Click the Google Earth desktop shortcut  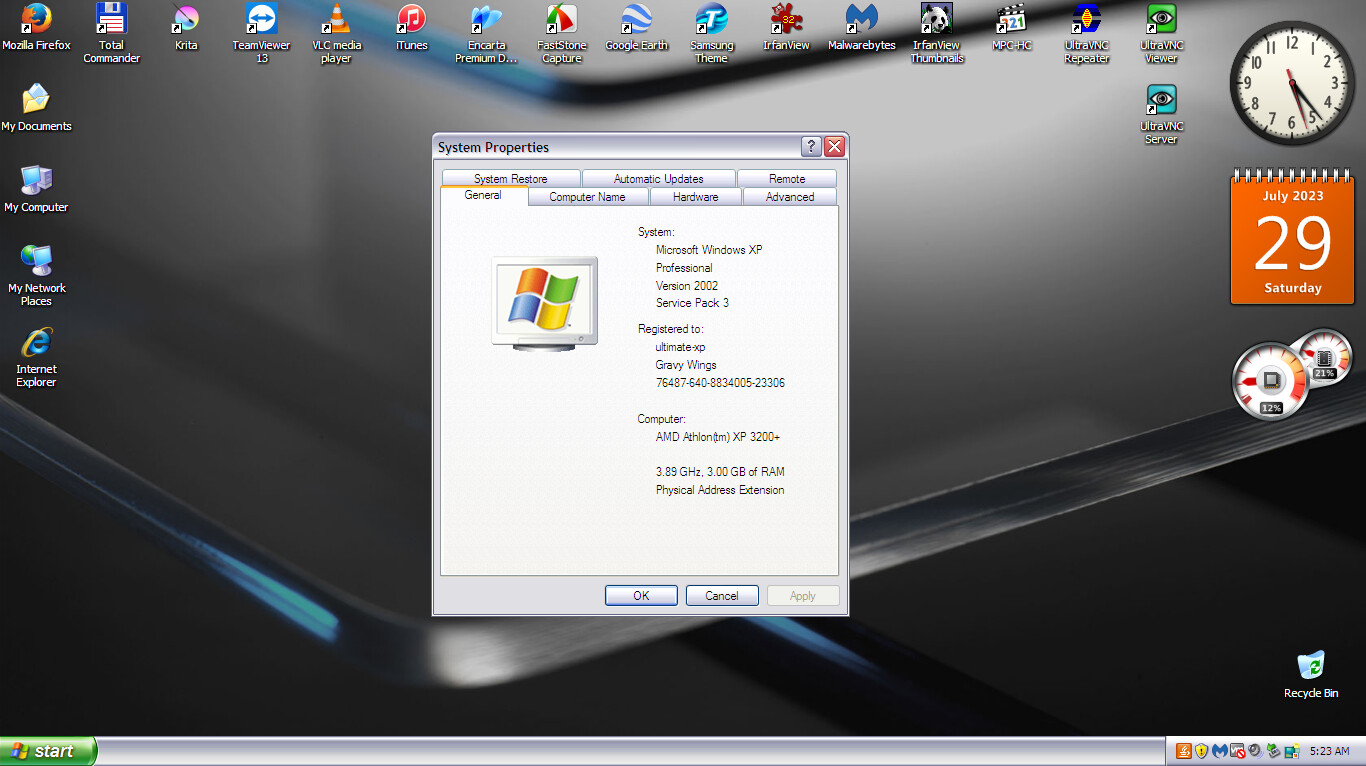[x=636, y=20]
